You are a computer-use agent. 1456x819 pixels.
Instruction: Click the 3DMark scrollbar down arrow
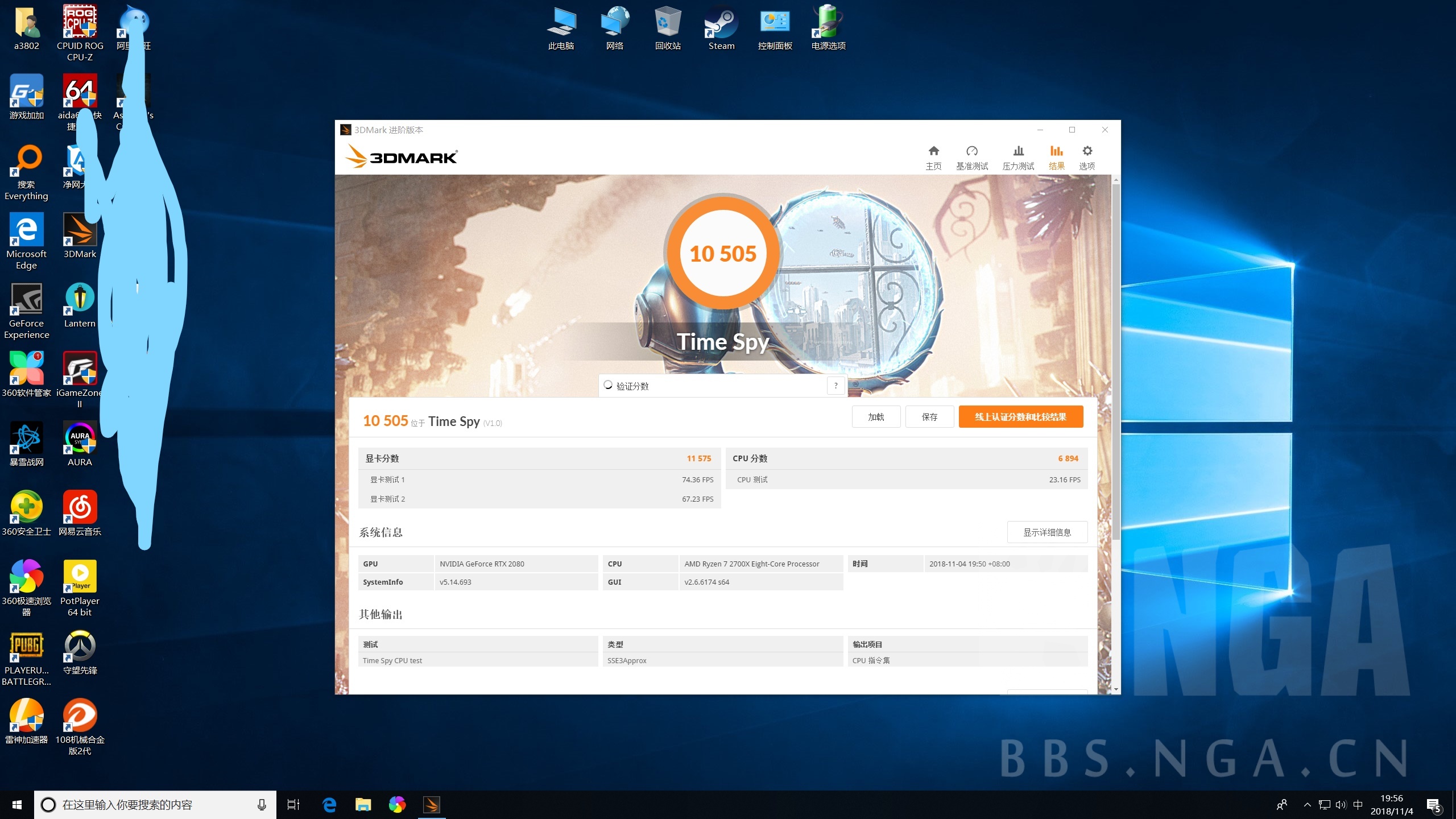coord(1116,689)
